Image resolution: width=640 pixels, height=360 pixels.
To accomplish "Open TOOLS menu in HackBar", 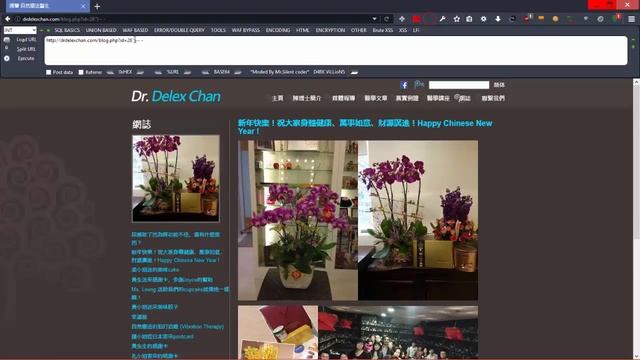I will (218, 30).
